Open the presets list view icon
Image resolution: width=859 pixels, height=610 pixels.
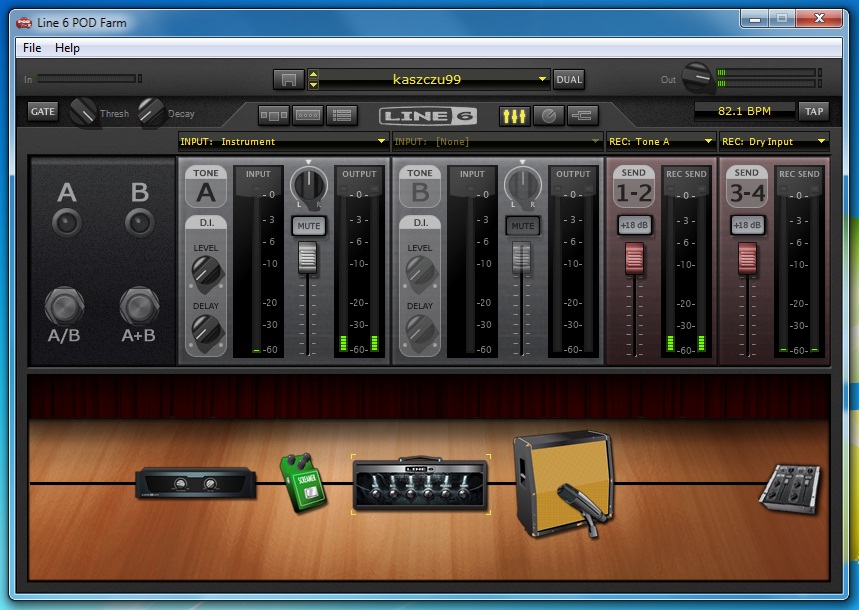coord(342,116)
